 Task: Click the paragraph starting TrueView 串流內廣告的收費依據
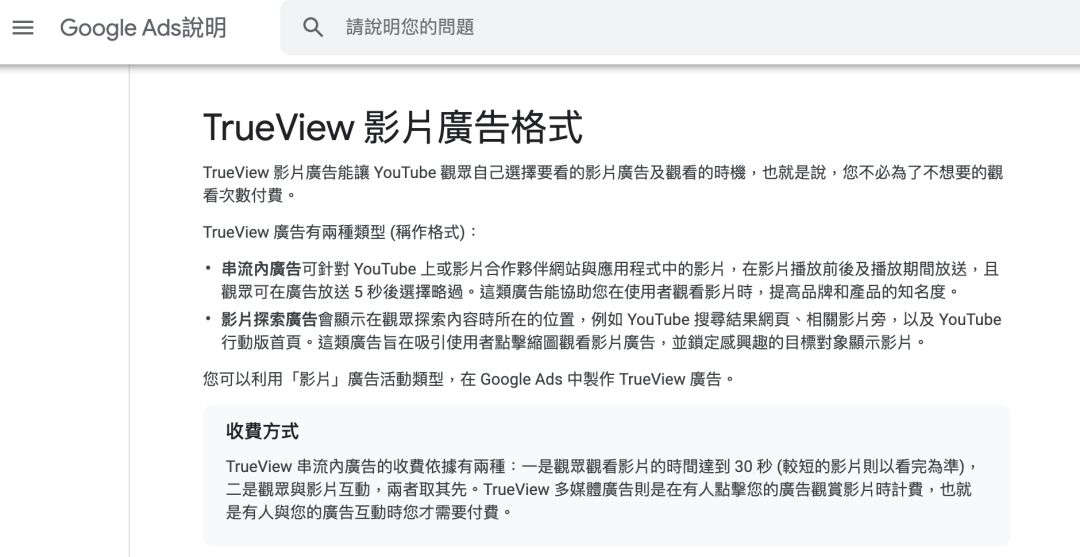pyautogui.click(x=601, y=490)
